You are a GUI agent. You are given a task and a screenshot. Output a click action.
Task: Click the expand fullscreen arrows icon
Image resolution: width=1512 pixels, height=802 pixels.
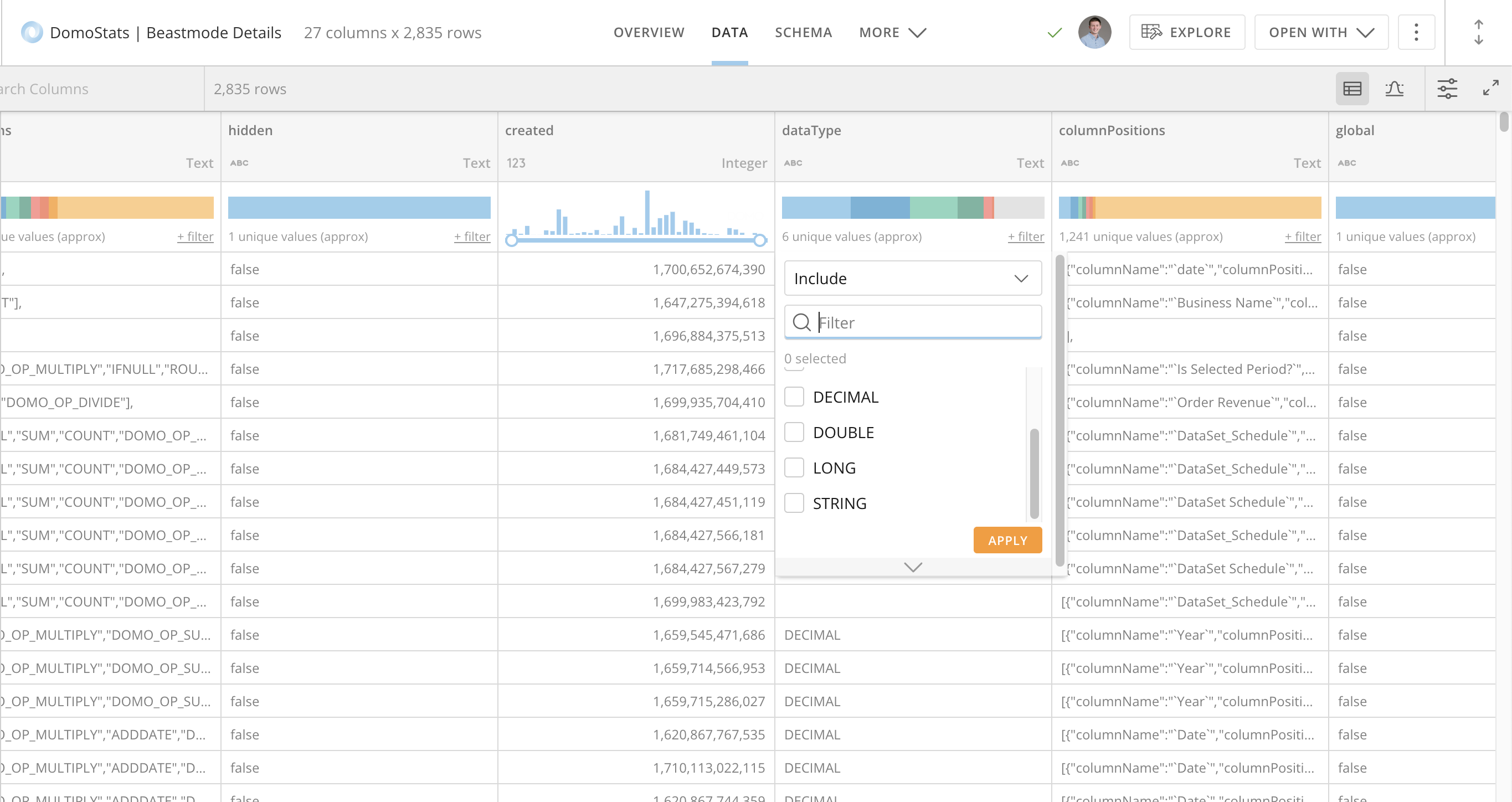tap(1490, 89)
